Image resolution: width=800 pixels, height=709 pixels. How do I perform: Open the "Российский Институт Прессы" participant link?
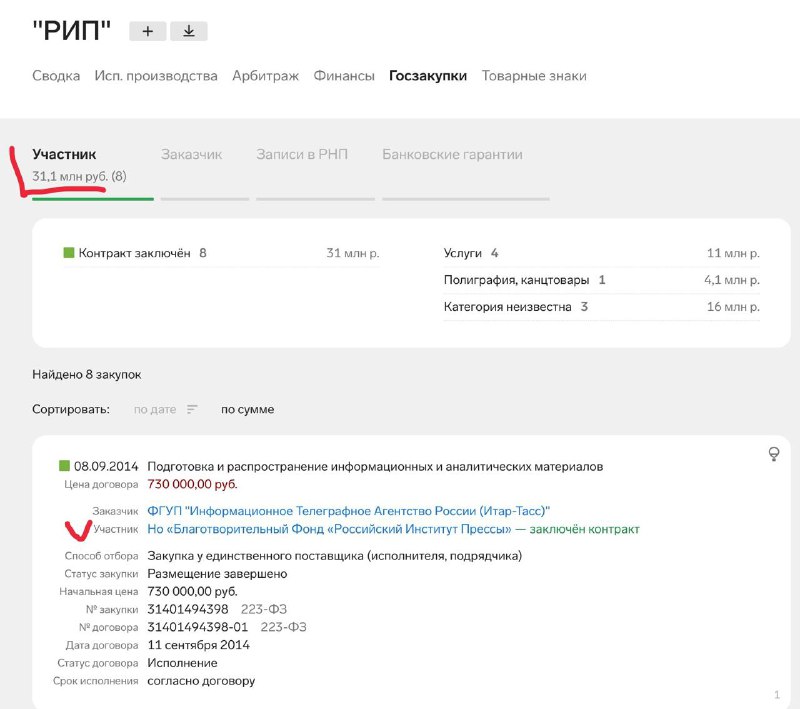pyautogui.click(x=329, y=529)
